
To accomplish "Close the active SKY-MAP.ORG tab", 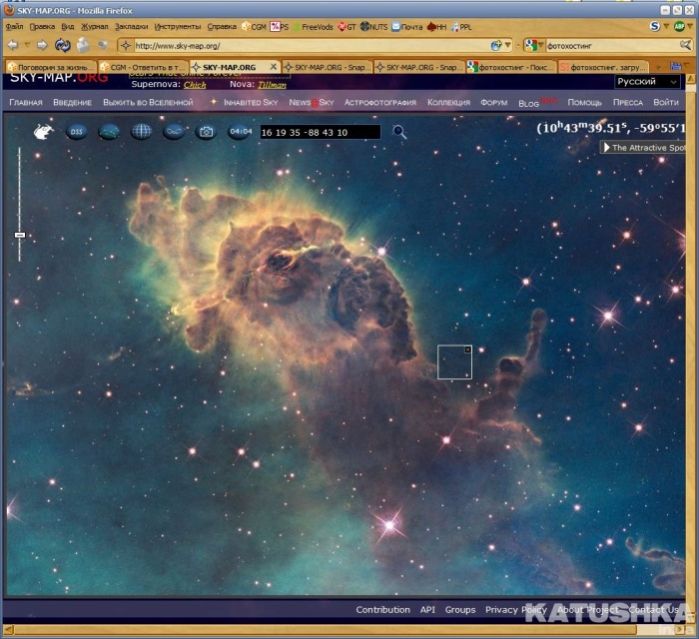I will [274, 66].
